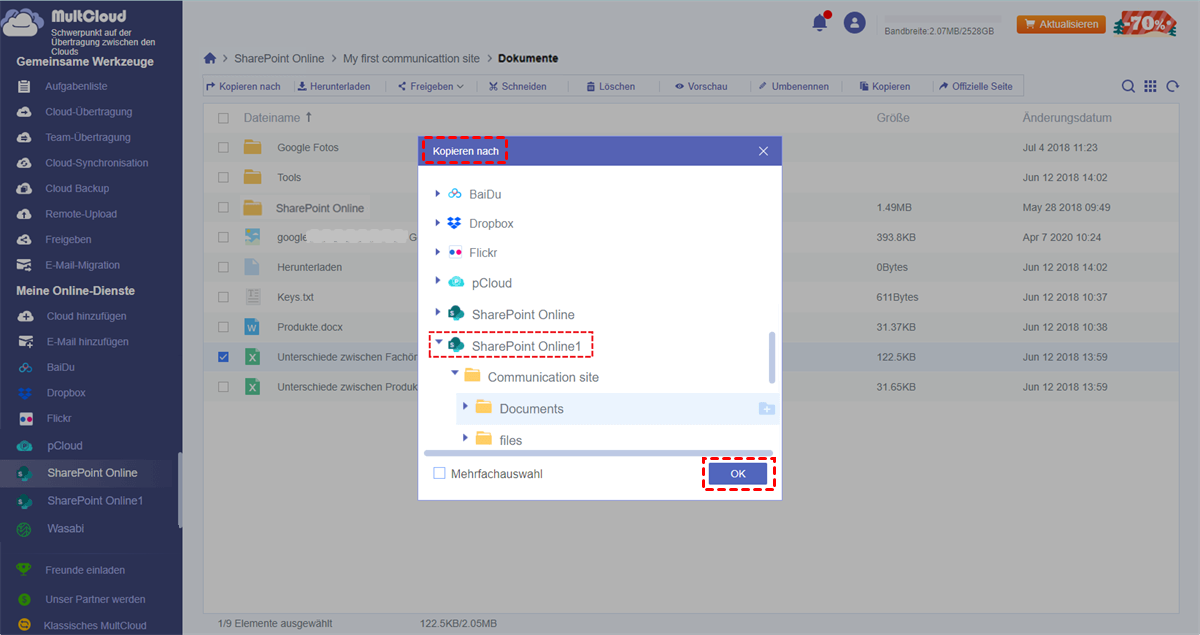This screenshot has height=635, width=1200.
Task: Toggle Mehrfachauswahl checkbox
Action: click(439, 474)
